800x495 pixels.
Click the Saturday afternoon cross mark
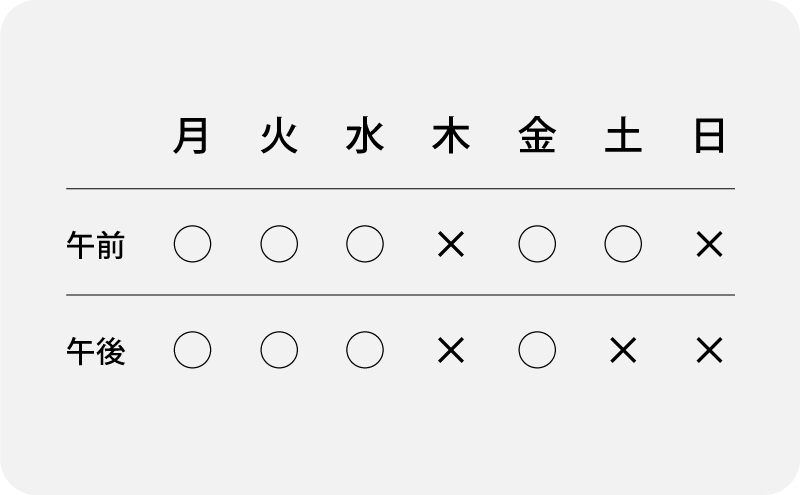[623, 350]
